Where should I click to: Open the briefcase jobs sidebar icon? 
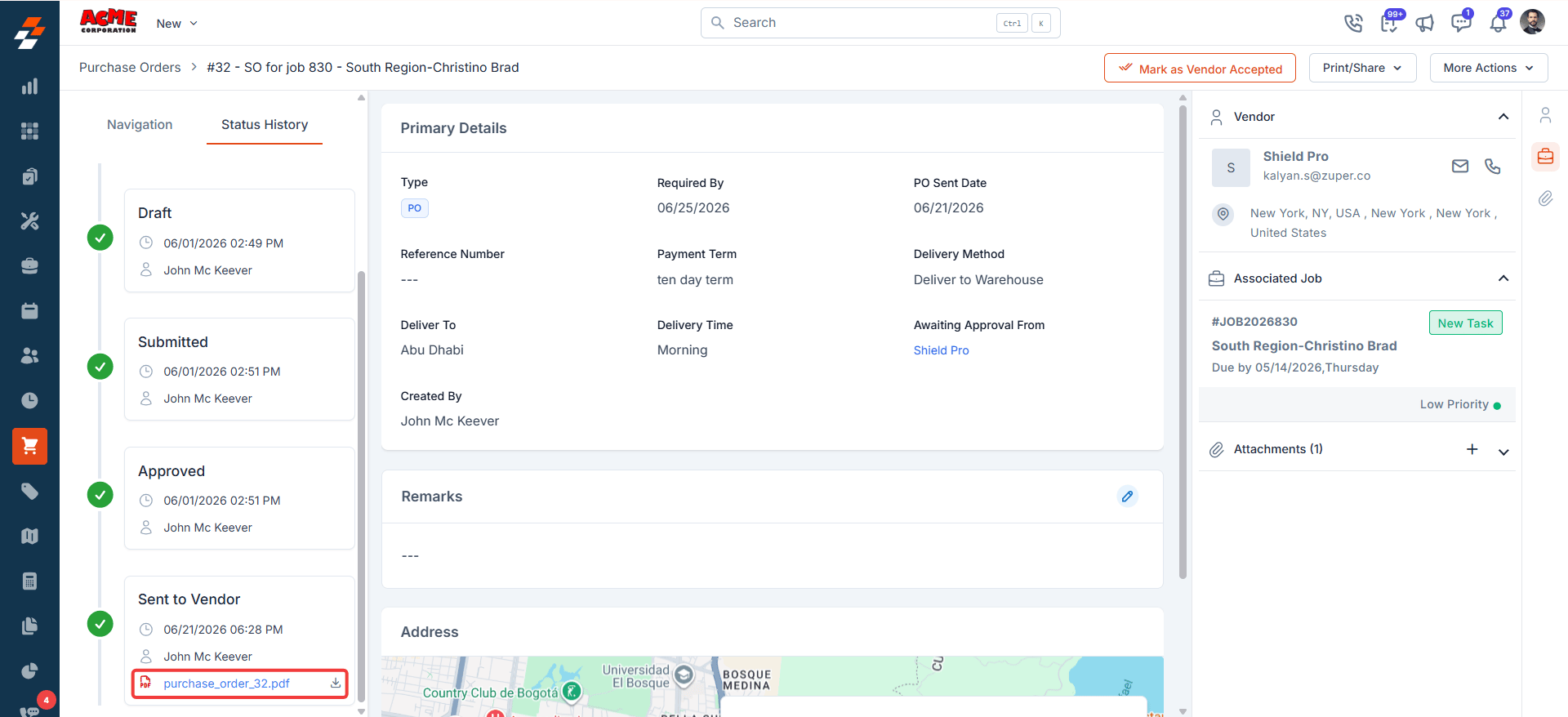click(29, 266)
